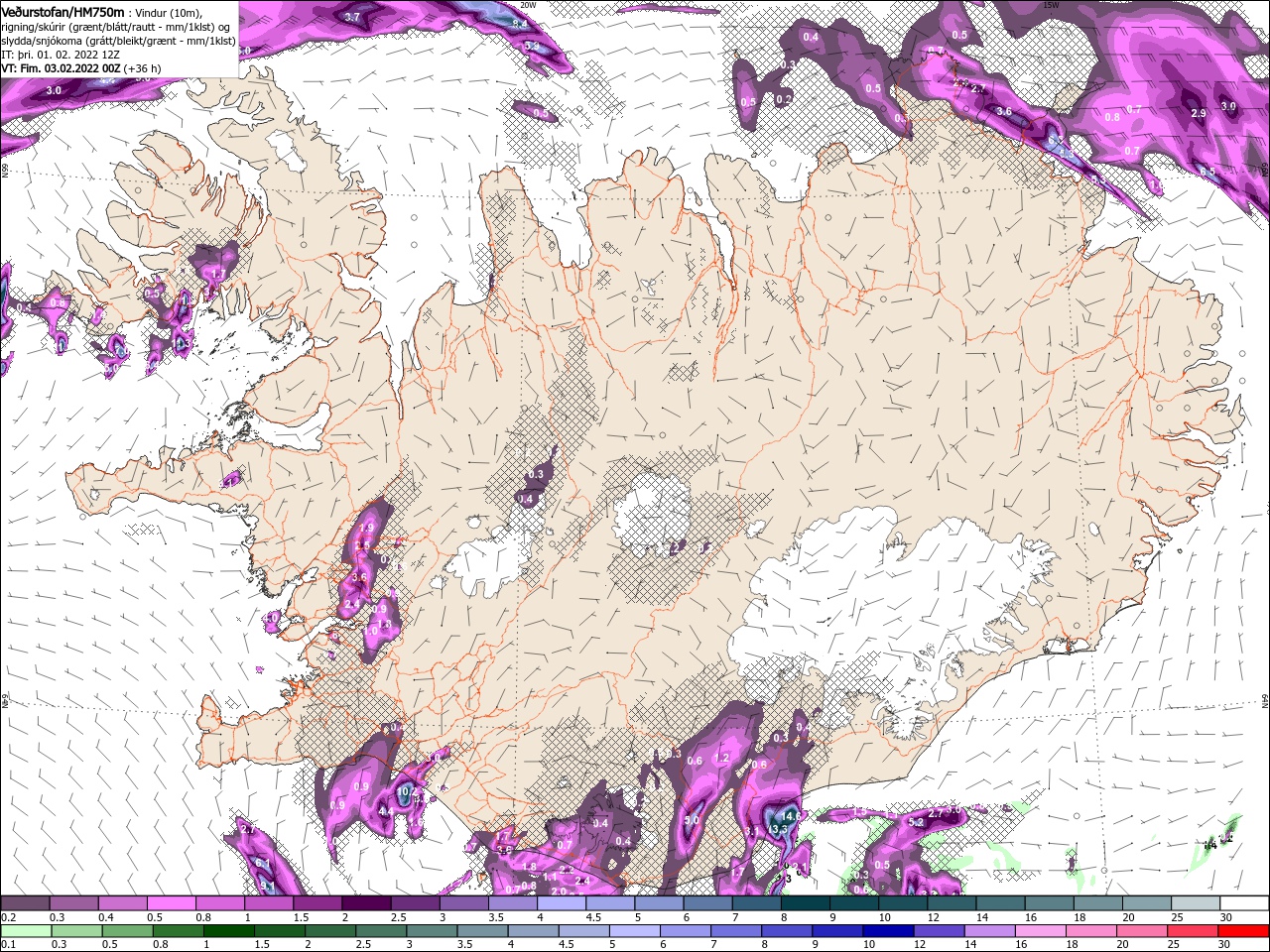Pick the bright red 30 legend swatch

[x=1243, y=931]
